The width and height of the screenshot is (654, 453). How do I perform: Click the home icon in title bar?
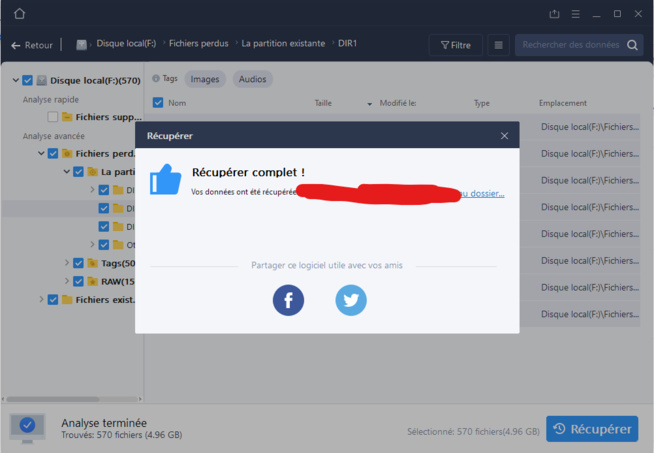[x=19, y=14]
